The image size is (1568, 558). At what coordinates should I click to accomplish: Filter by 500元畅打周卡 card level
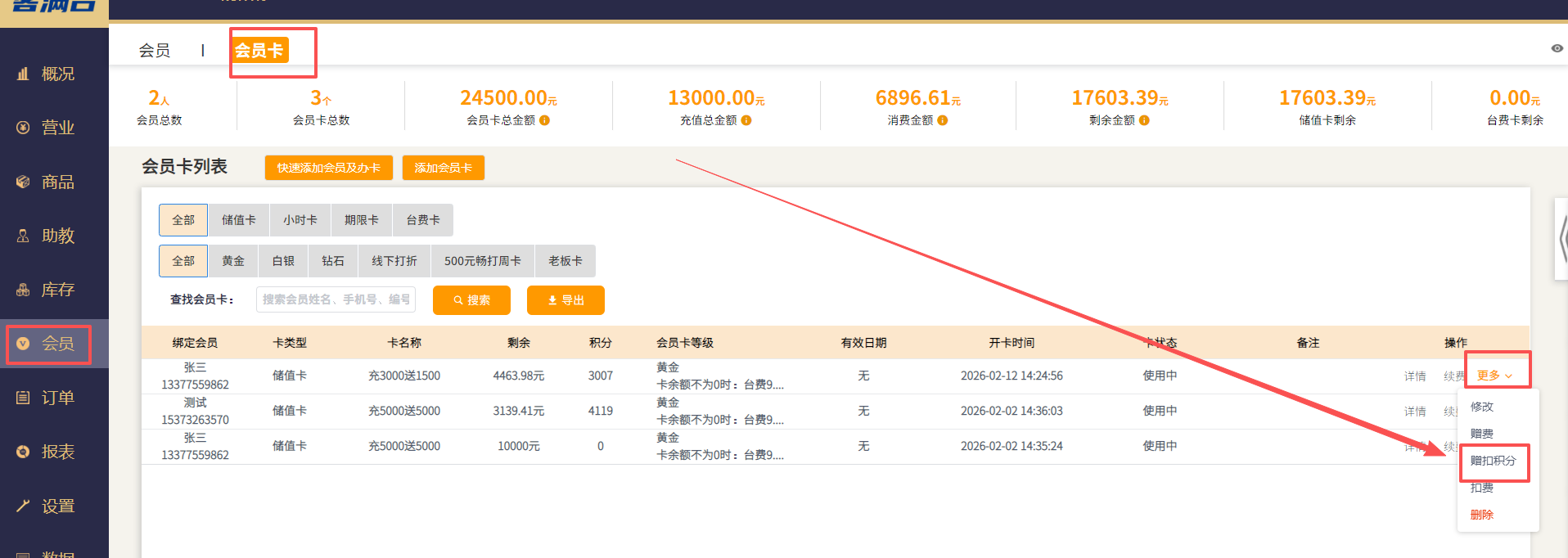pos(482,261)
